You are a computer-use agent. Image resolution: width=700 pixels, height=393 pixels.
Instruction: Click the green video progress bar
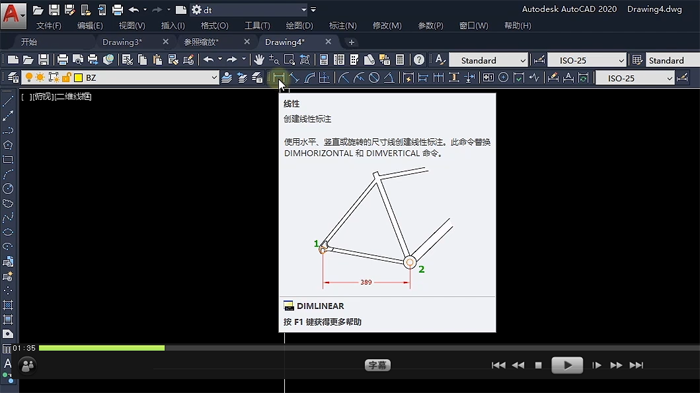point(102,348)
